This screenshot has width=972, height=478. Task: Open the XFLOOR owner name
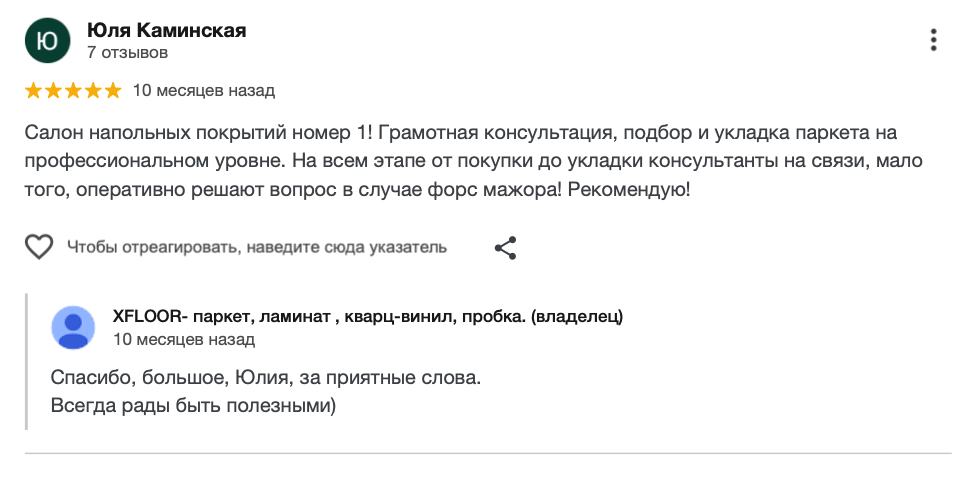pyautogui.click(x=368, y=317)
